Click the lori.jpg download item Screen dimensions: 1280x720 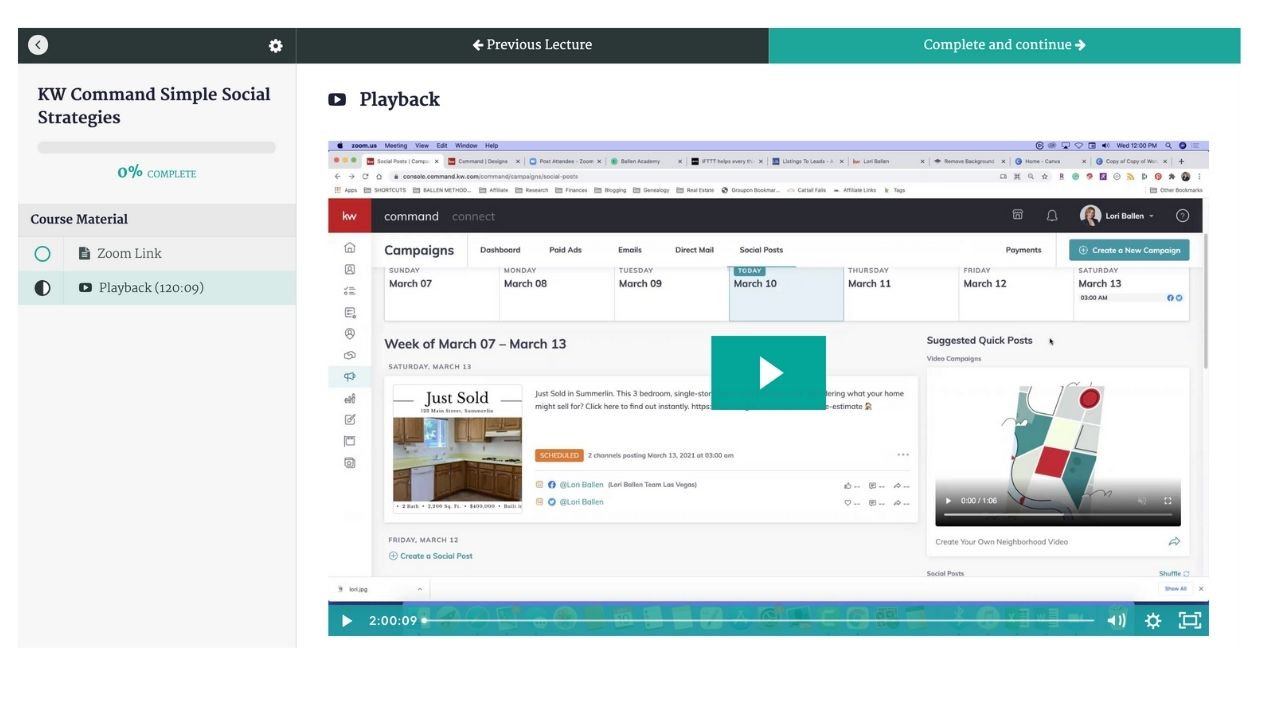(358, 589)
